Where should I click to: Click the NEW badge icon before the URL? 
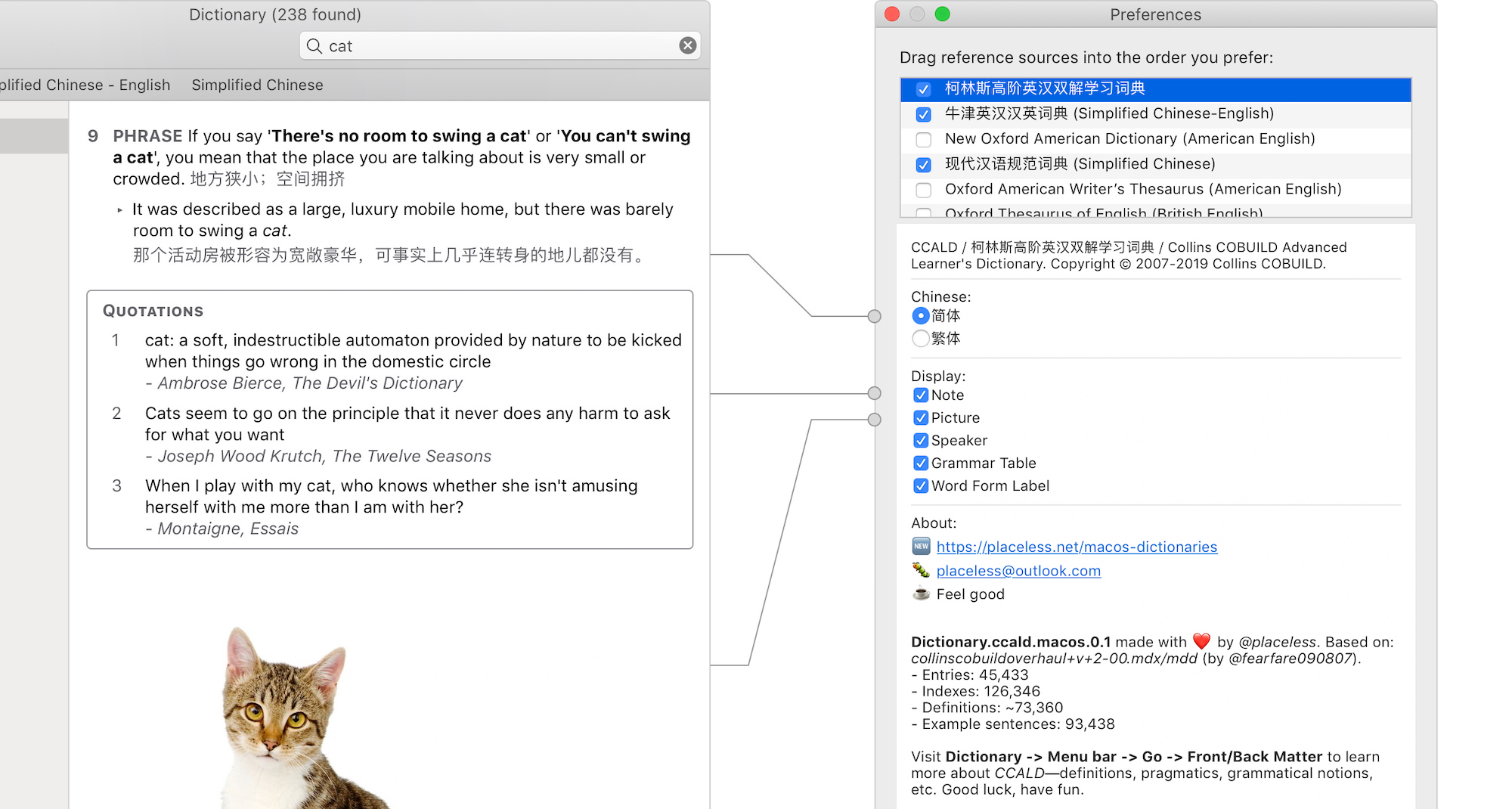click(920, 546)
